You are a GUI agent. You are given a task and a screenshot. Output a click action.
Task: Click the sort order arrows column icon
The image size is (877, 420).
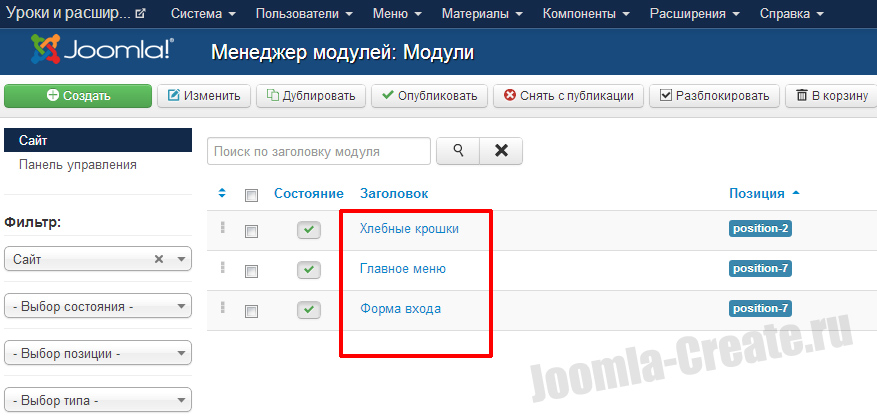(x=223, y=193)
